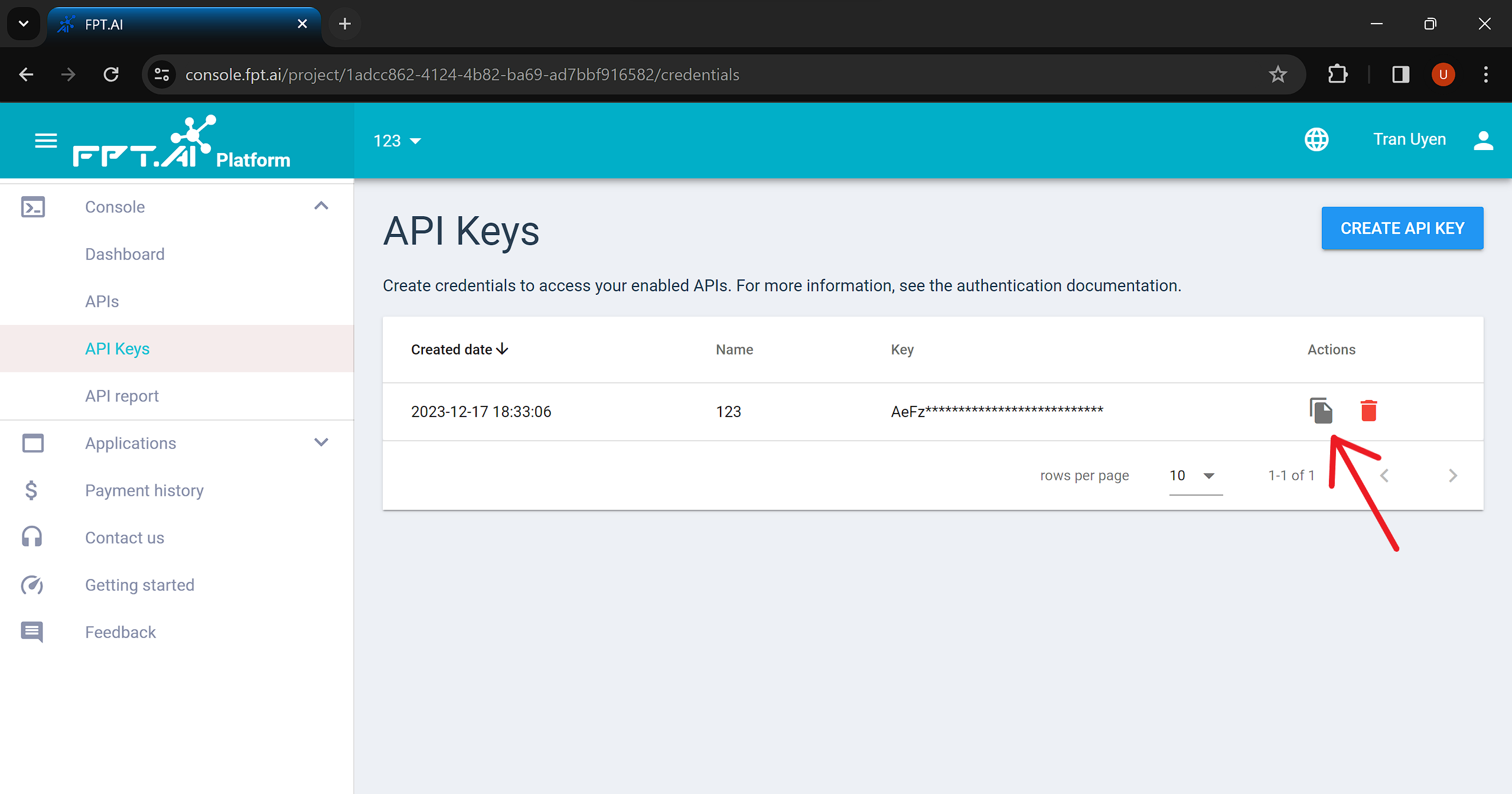The height and width of the screenshot is (794, 1512).
Task: Click the Applications label in sidebar
Action: pos(130,443)
